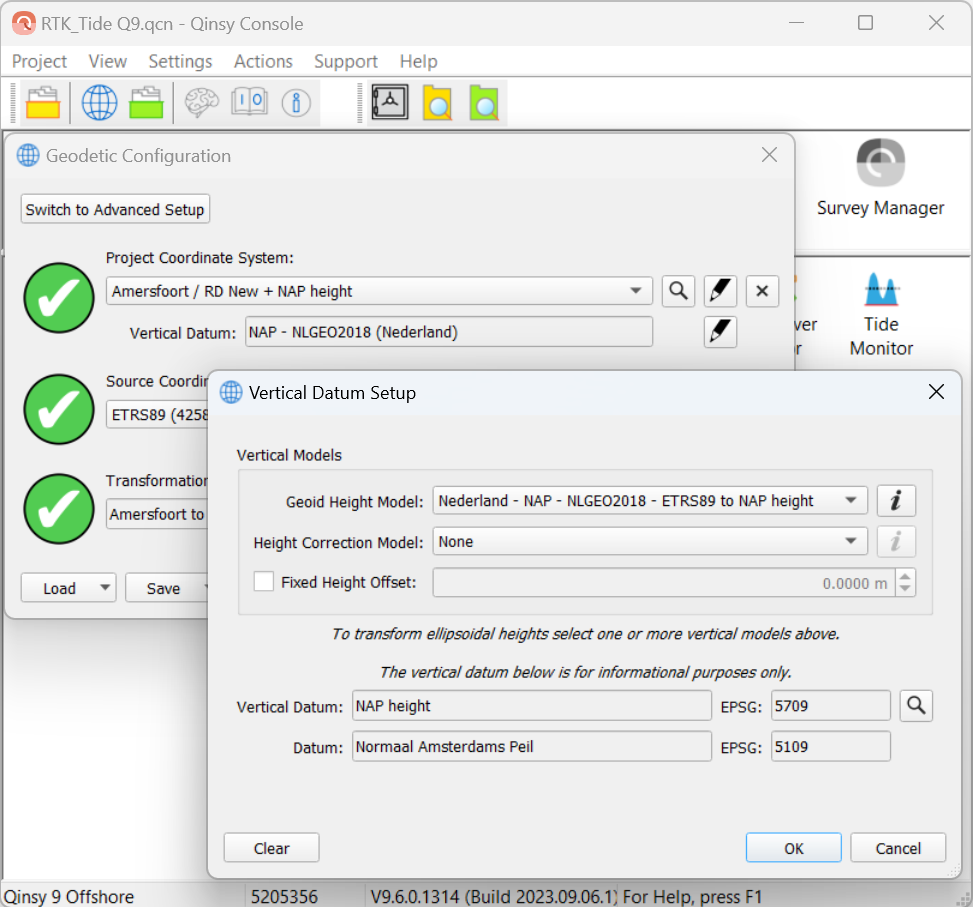The height and width of the screenshot is (907, 973).
Task: Open the Height Correction Model dropdown
Action: tap(851, 542)
